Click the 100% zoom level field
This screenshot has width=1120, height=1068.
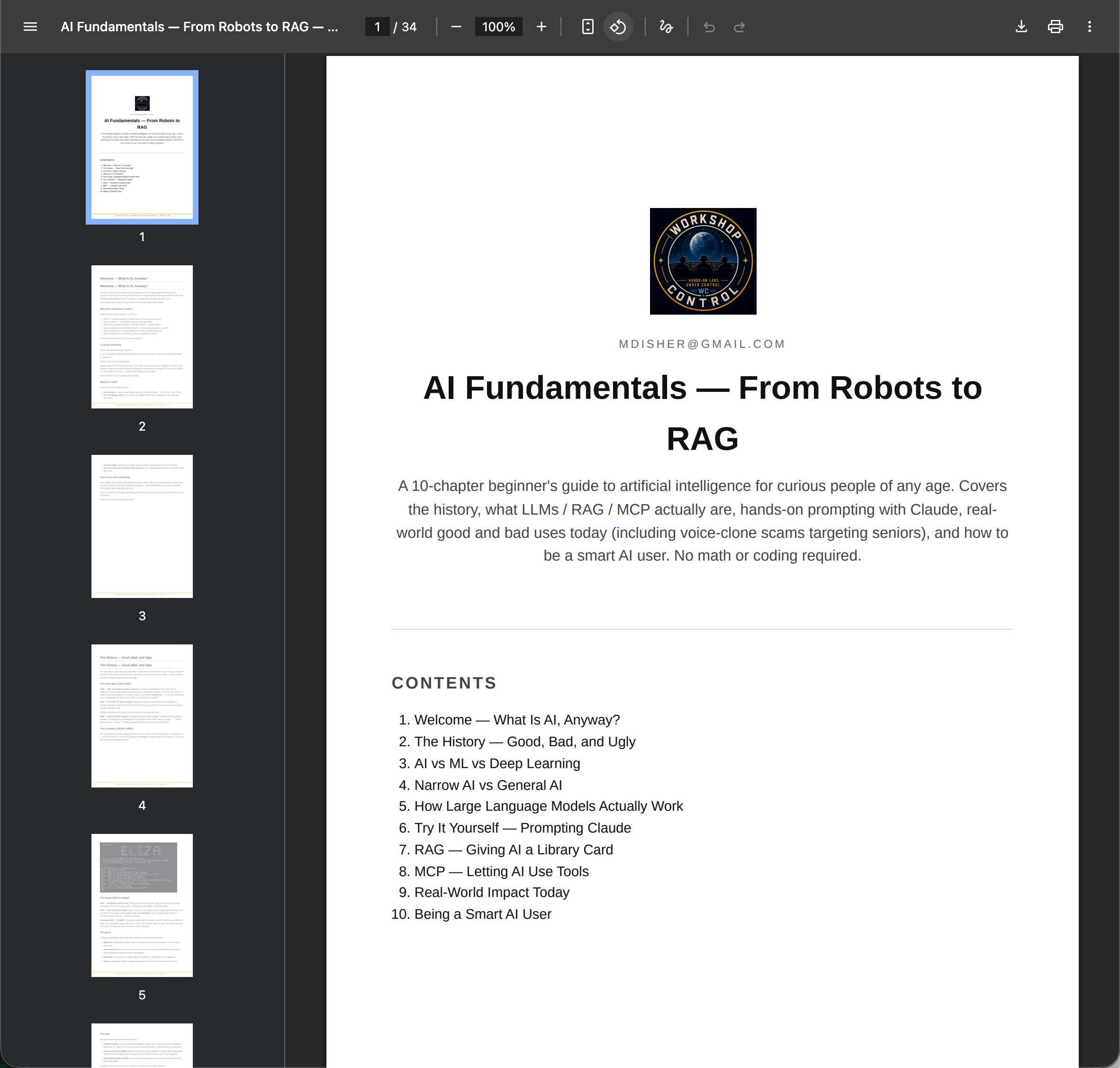(x=498, y=27)
